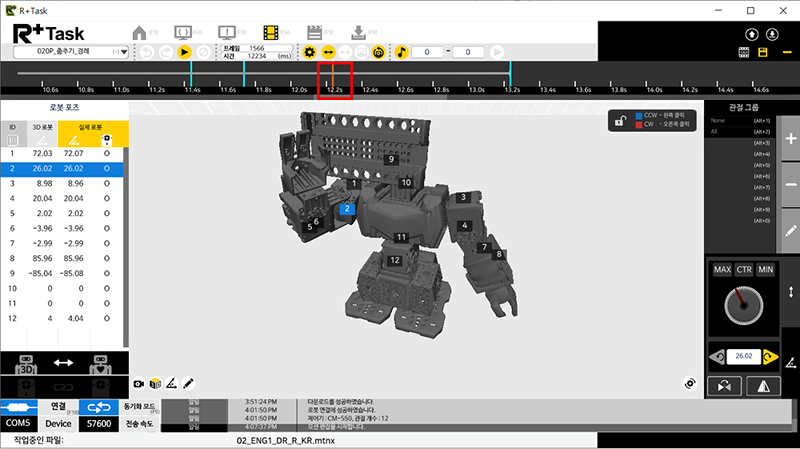
Task: Open the 57600 baud rate selector
Action: [99, 425]
